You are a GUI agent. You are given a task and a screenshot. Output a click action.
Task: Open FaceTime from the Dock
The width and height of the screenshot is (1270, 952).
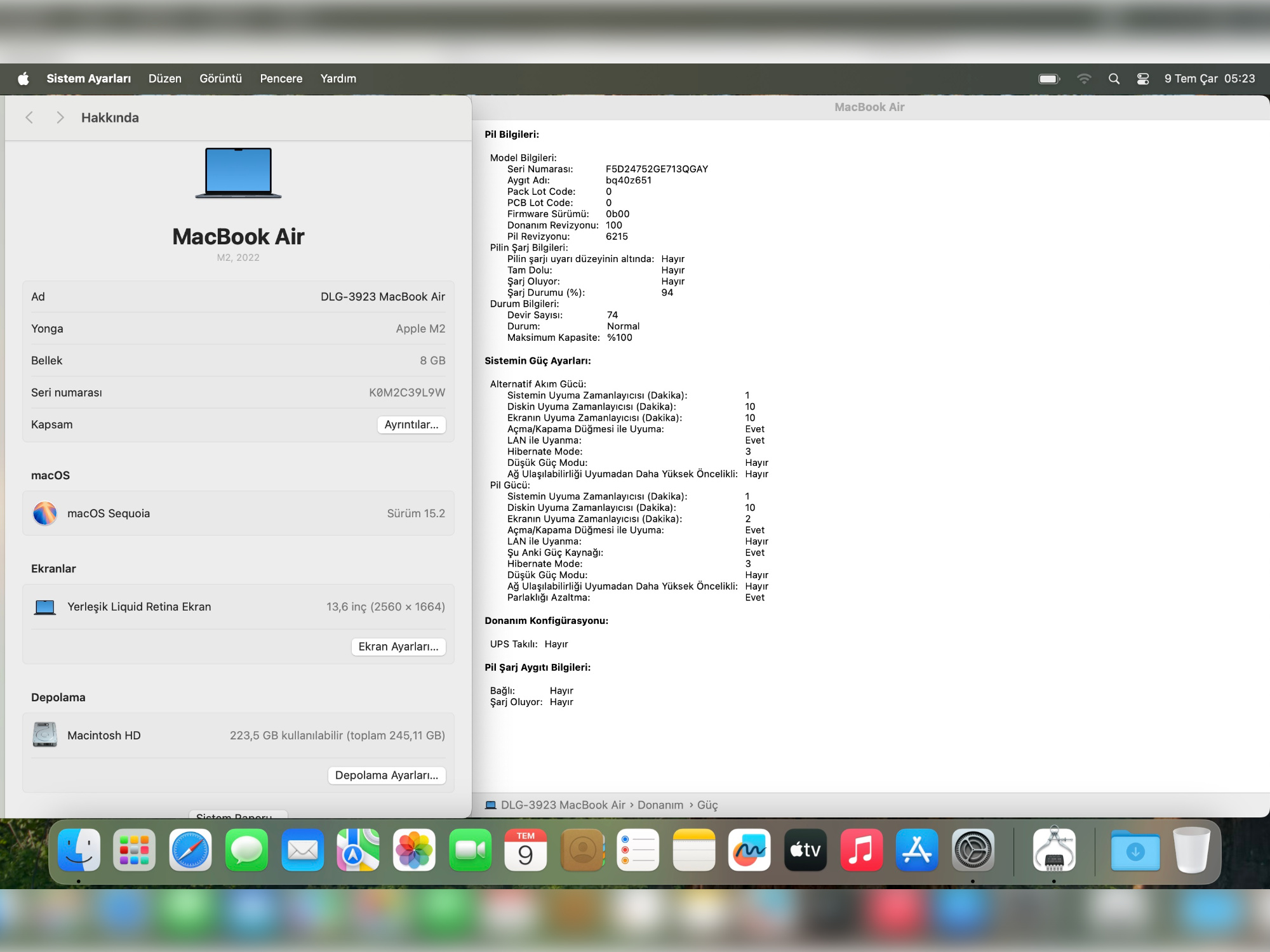pos(470,850)
